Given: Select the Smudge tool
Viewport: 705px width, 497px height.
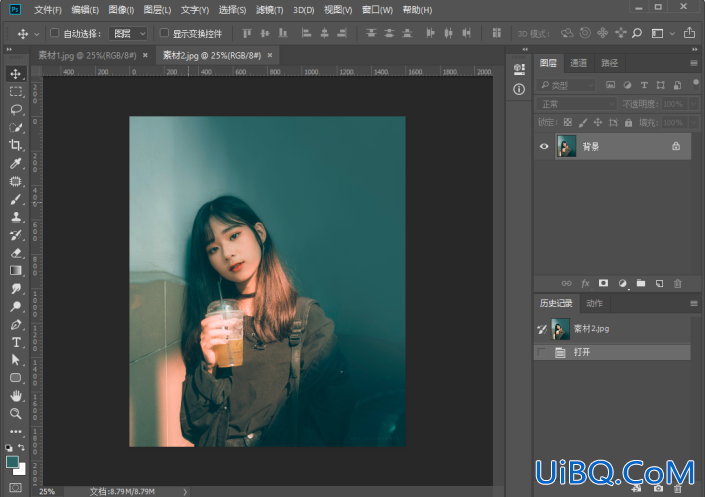Looking at the screenshot, I should [16, 288].
